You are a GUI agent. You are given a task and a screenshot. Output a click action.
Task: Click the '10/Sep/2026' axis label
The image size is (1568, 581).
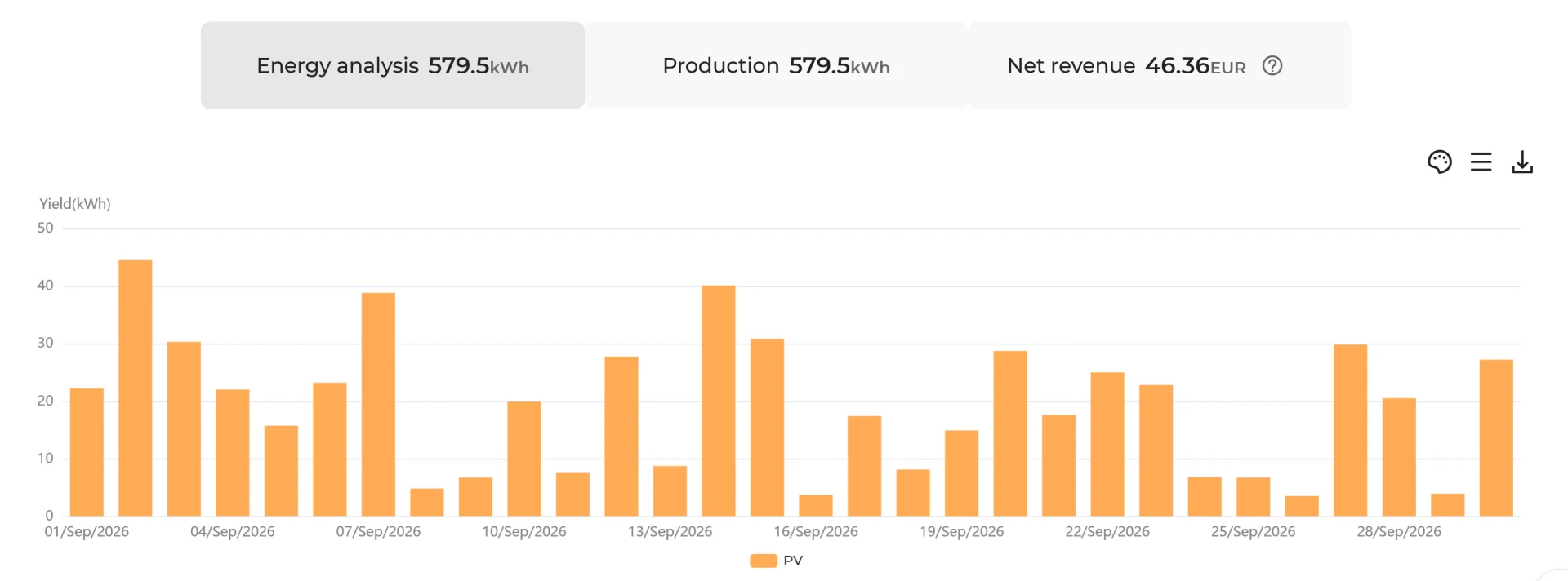tap(524, 532)
